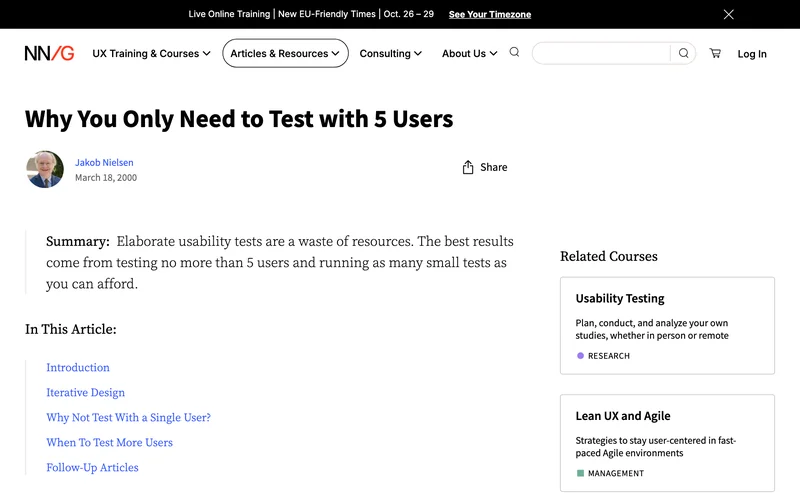Click the NN/G logo

[49, 53]
